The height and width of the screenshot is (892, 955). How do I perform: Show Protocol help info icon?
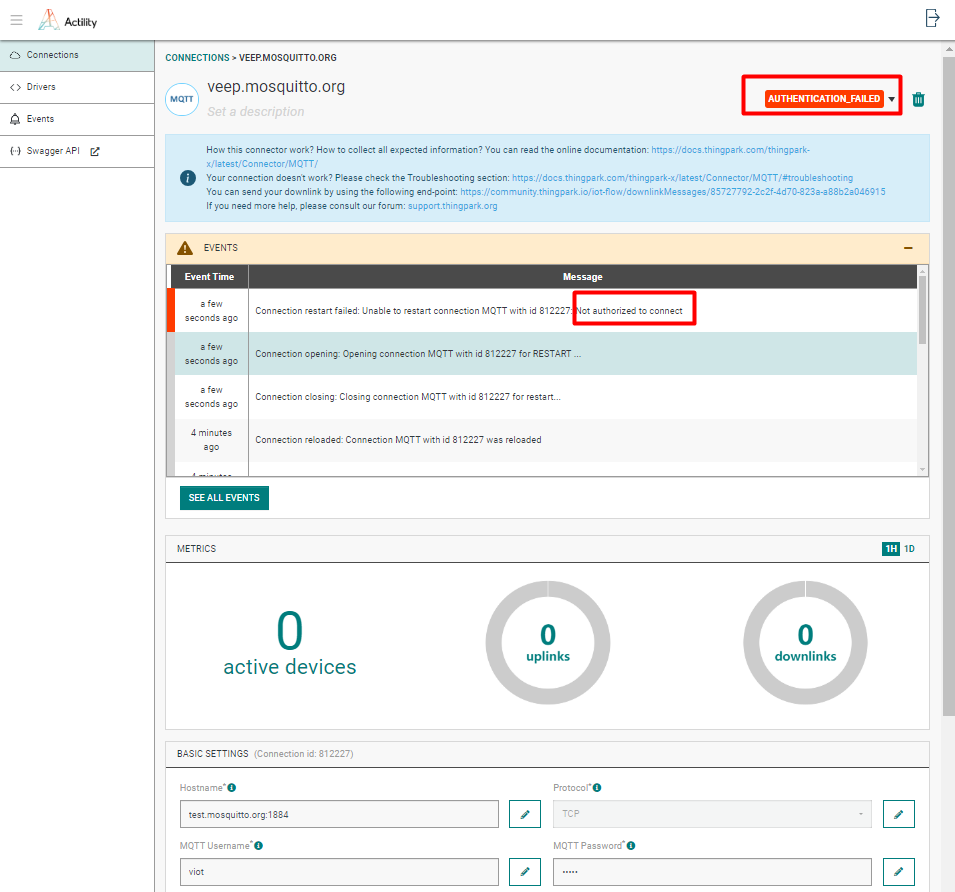coord(597,787)
